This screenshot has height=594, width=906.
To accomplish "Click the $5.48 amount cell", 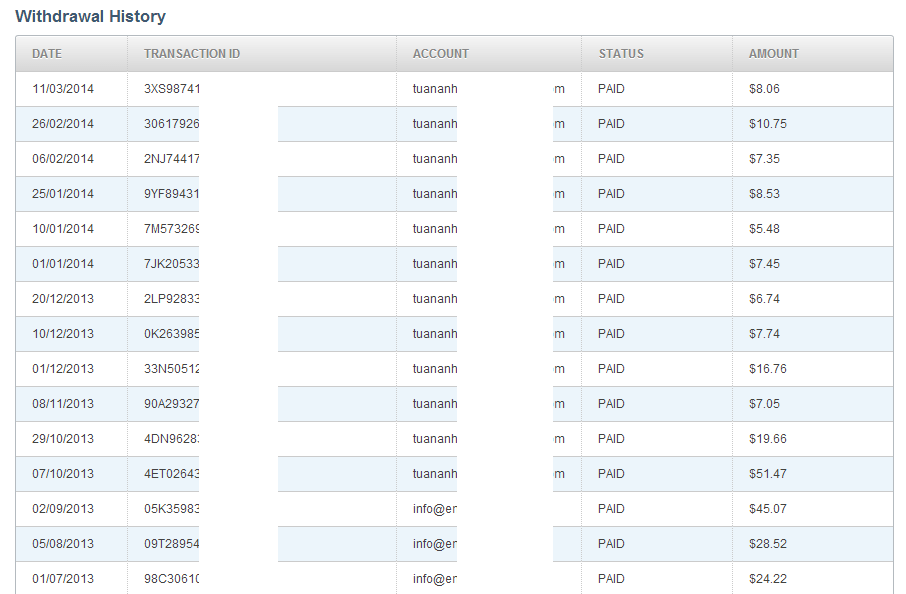I will click(x=764, y=229).
